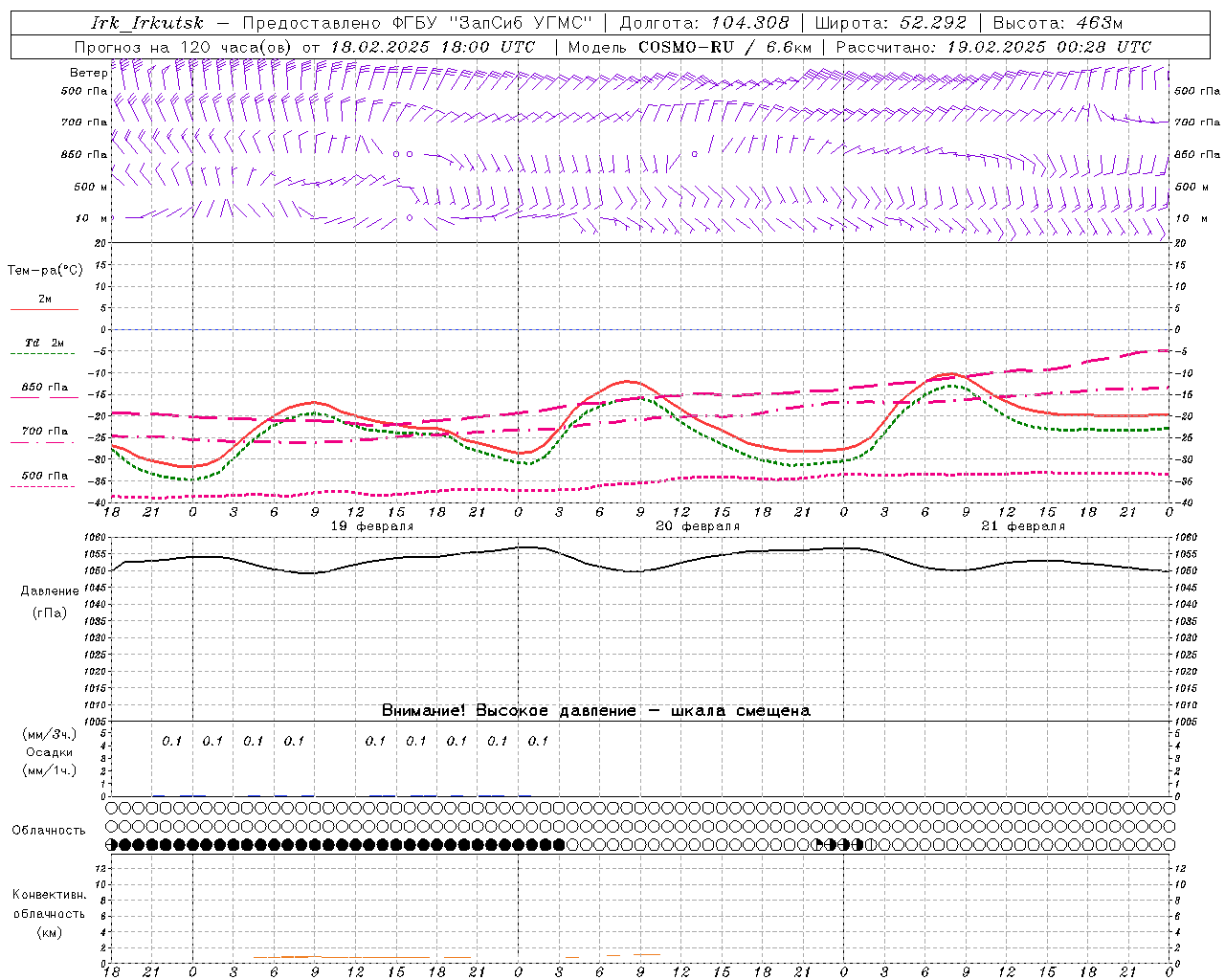1225x980 pixels.
Task: Select the (гПа) unit label under Давление
Action: point(50,613)
